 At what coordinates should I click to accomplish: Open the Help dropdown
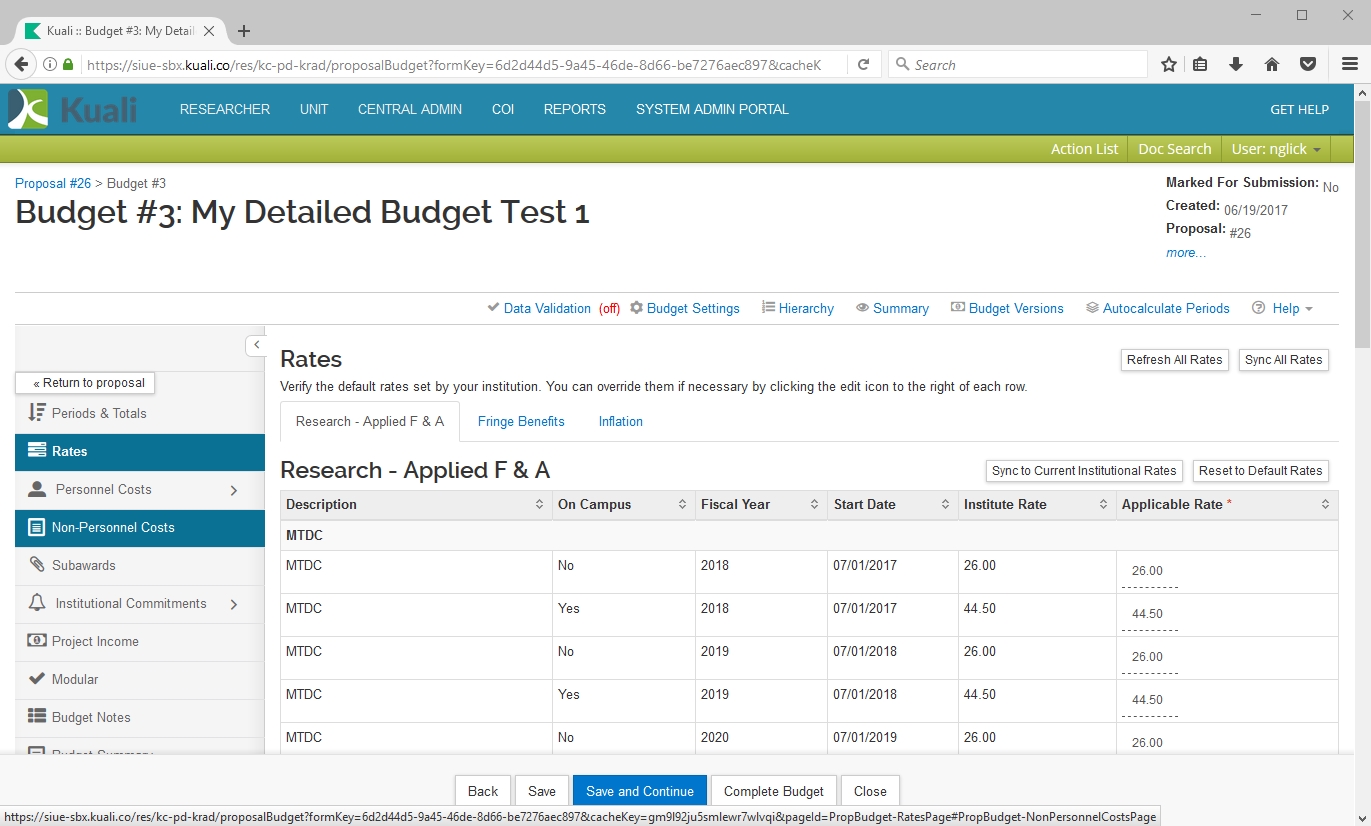(1283, 308)
